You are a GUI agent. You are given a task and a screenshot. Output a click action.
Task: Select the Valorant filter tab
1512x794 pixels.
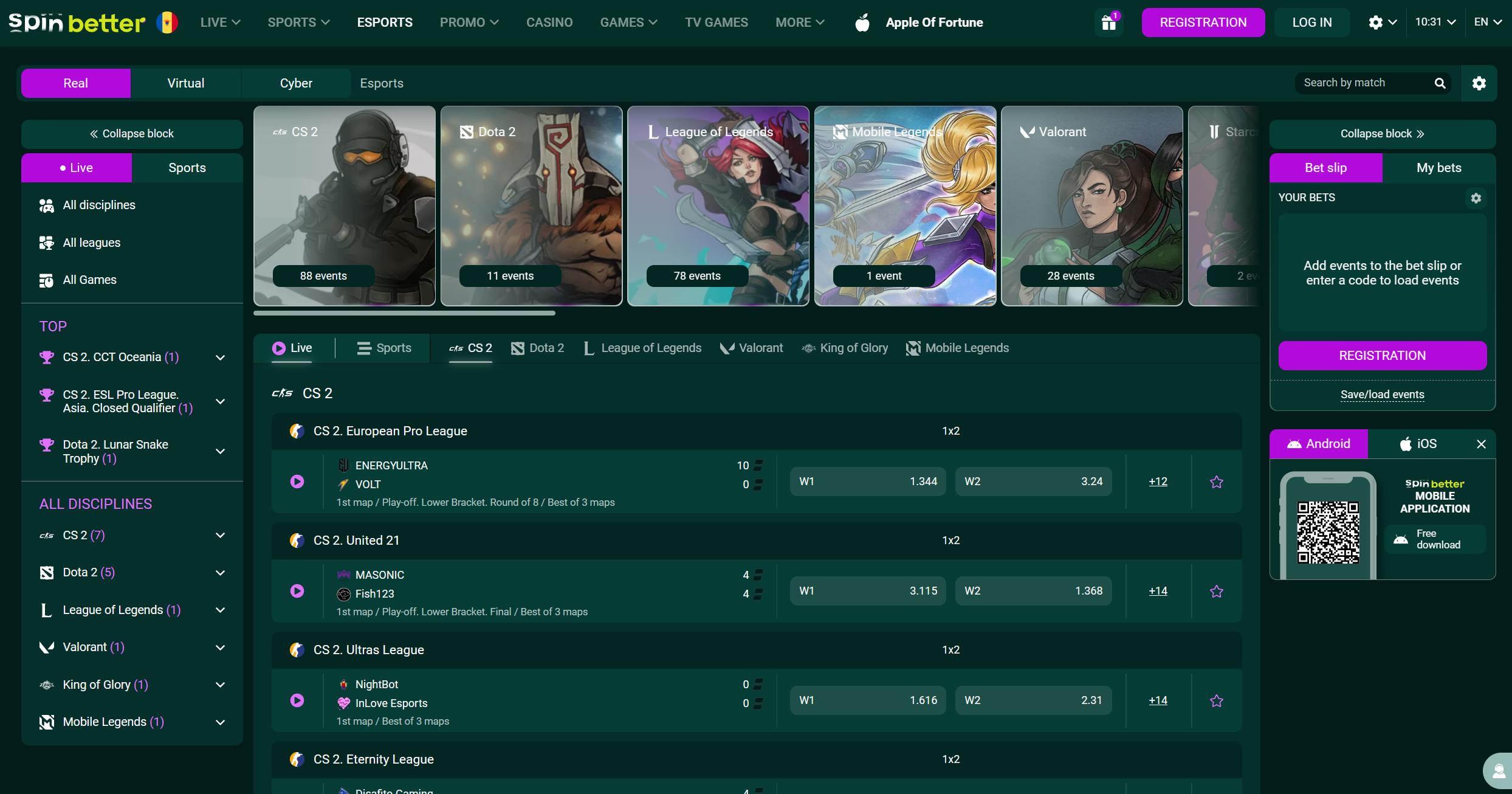pos(752,348)
